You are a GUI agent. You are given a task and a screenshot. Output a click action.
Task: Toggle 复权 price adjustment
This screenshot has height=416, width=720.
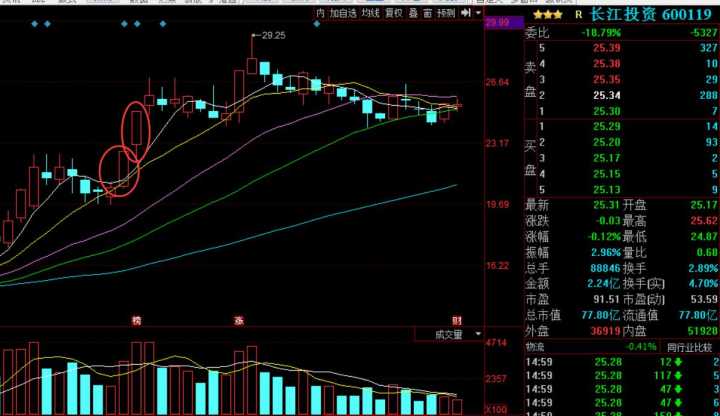pyautogui.click(x=394, y=14)
